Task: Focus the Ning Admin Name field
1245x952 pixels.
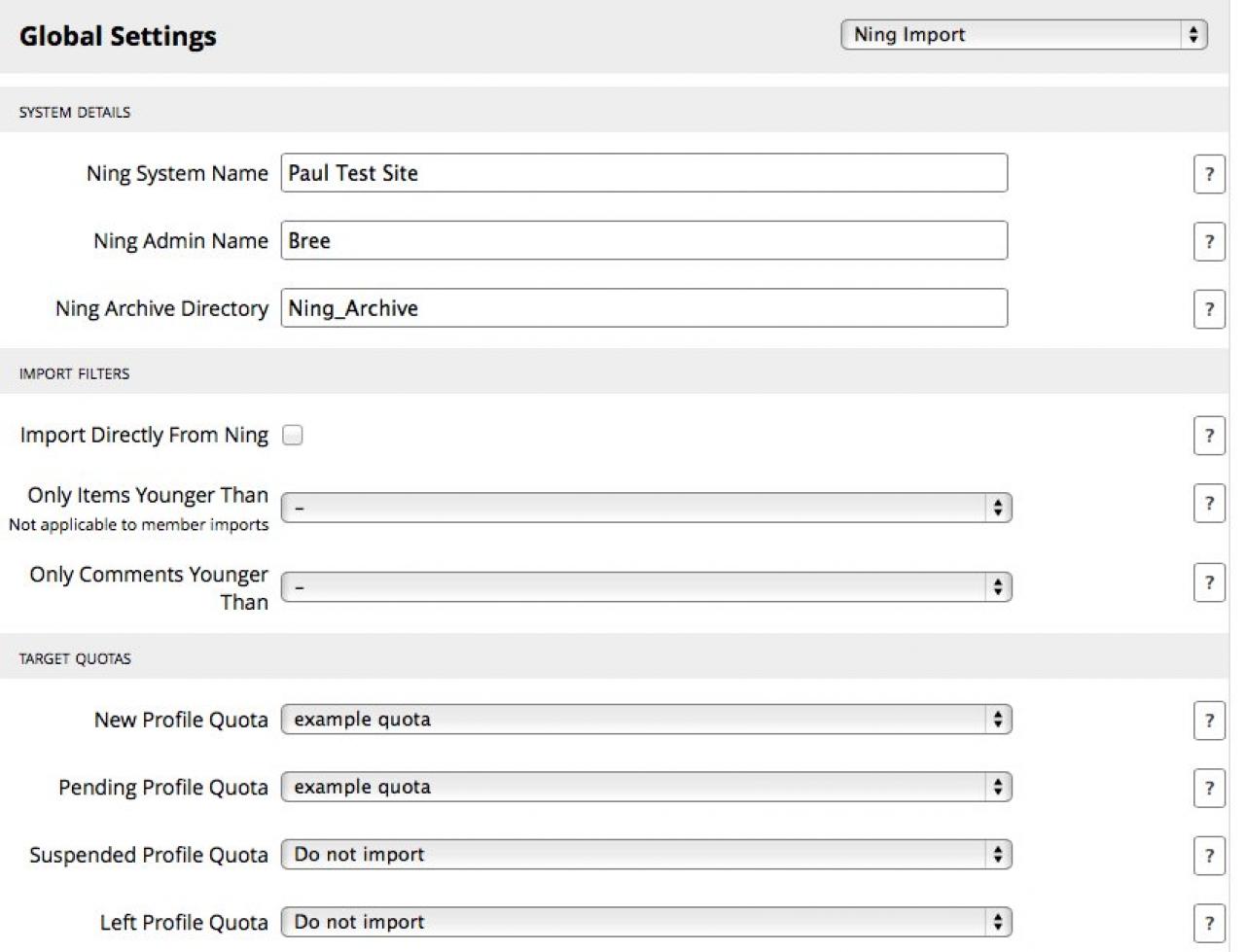Action: (644, 241)
